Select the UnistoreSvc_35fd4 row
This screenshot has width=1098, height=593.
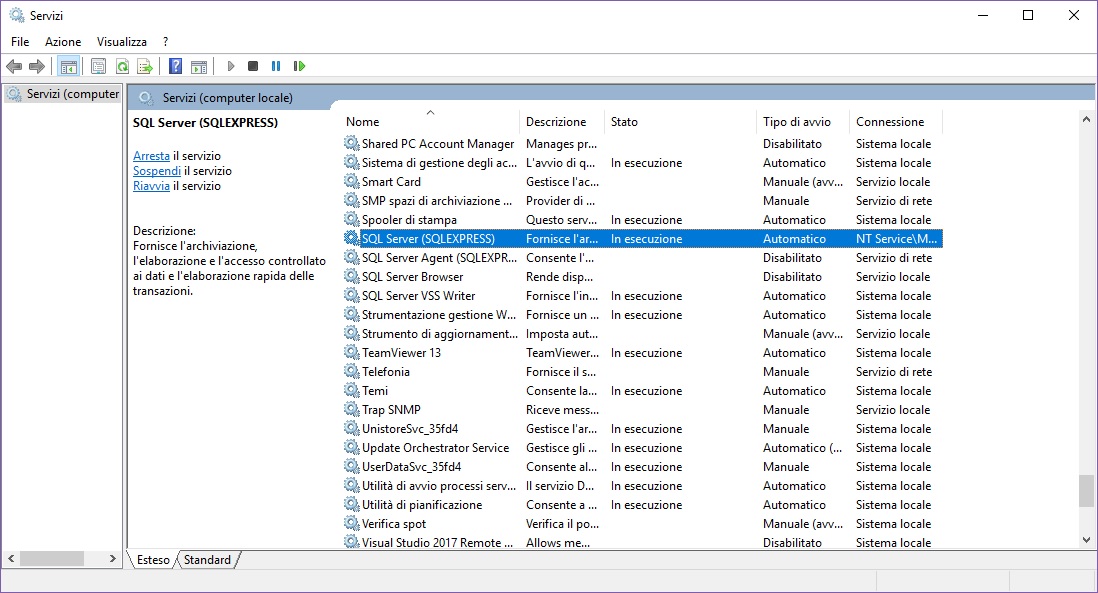(x=643, y=428)
